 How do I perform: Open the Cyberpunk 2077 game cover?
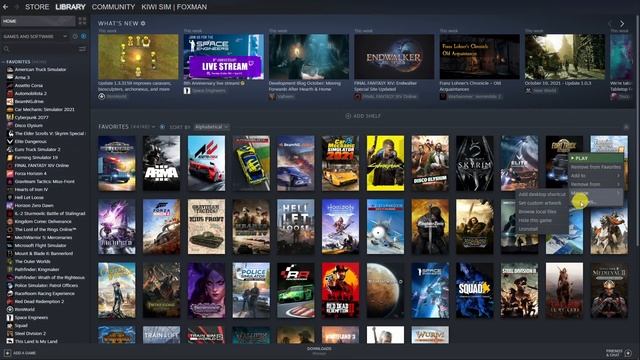[385, 163]
